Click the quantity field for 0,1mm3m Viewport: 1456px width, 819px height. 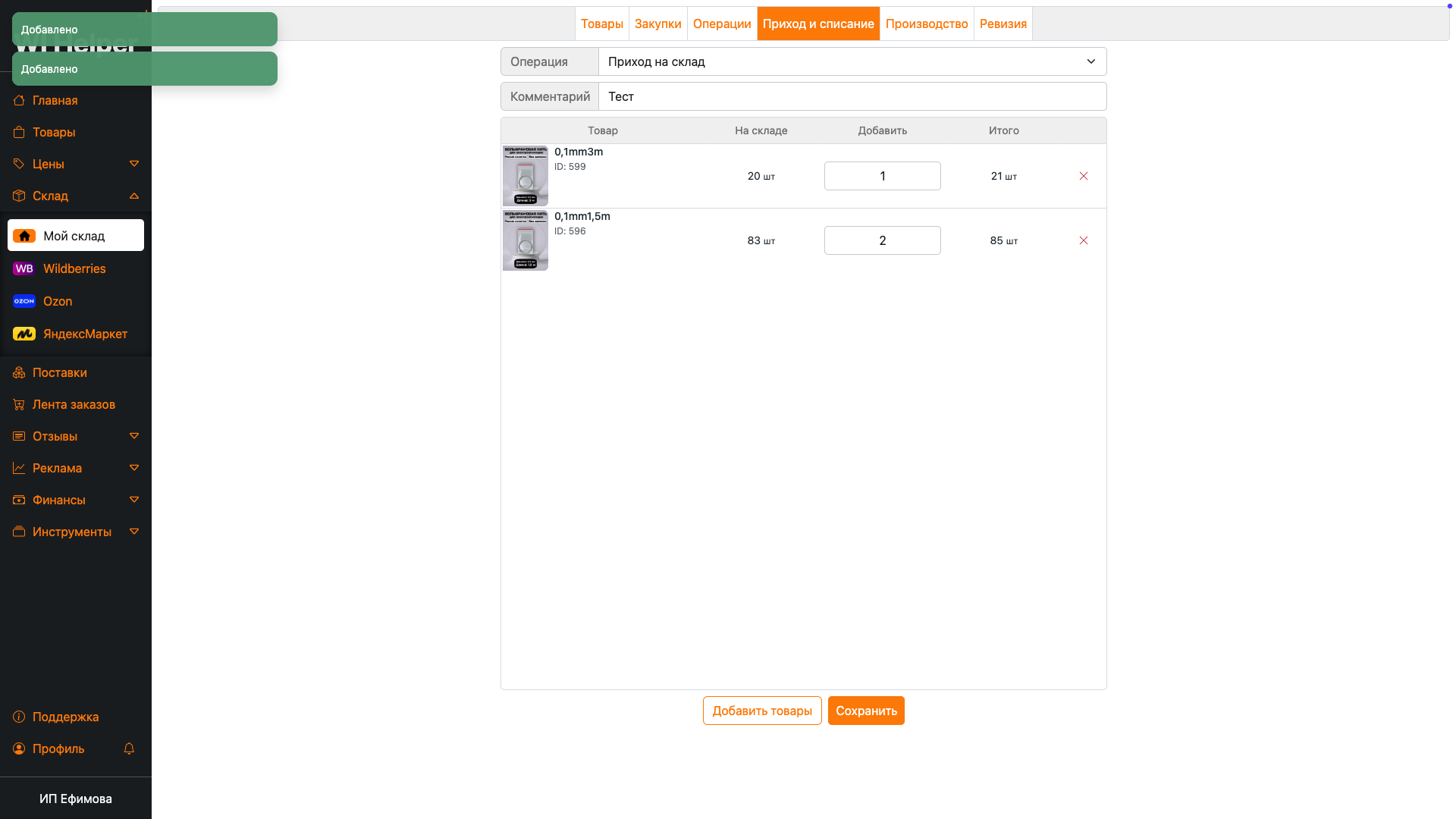(x=882, y=176)
